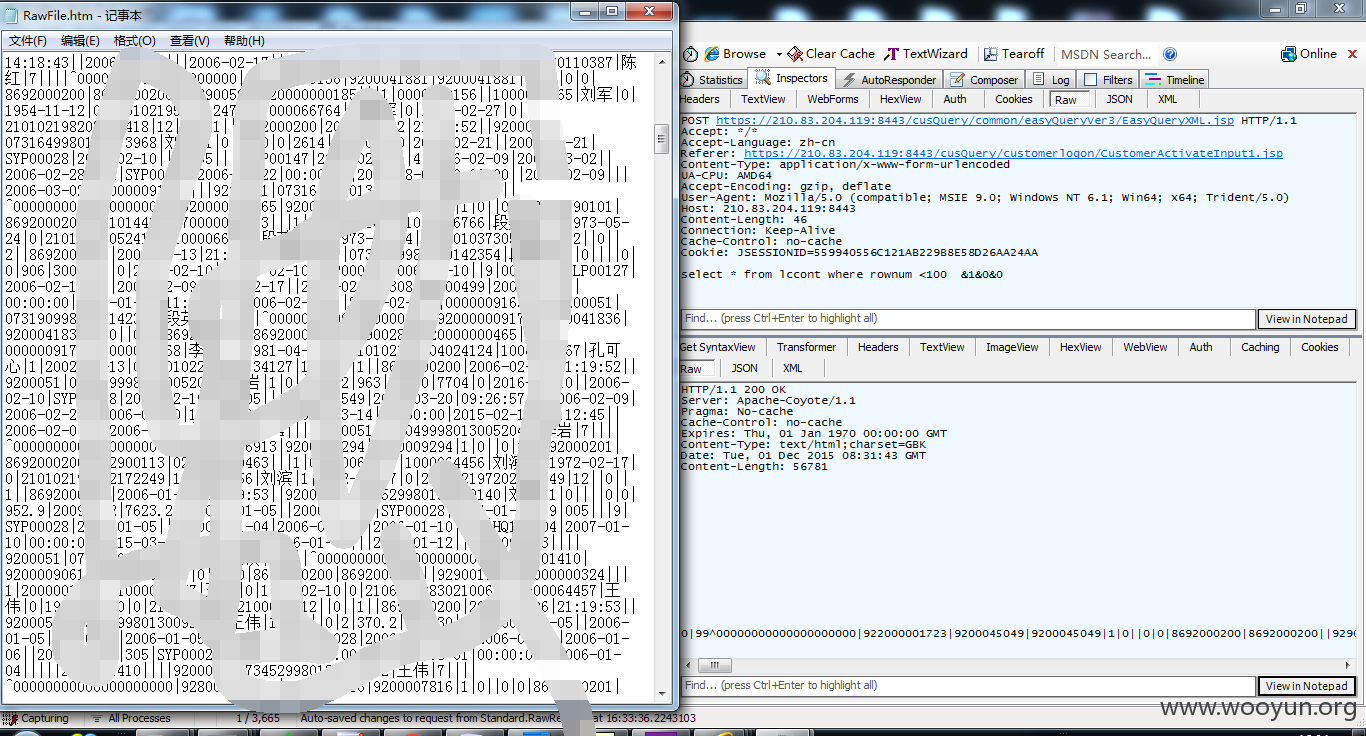Viewport: 1366px width, 736px height.
Task: Click Notepad scrollbar up arrow
Action: click(x=662, y=61)
